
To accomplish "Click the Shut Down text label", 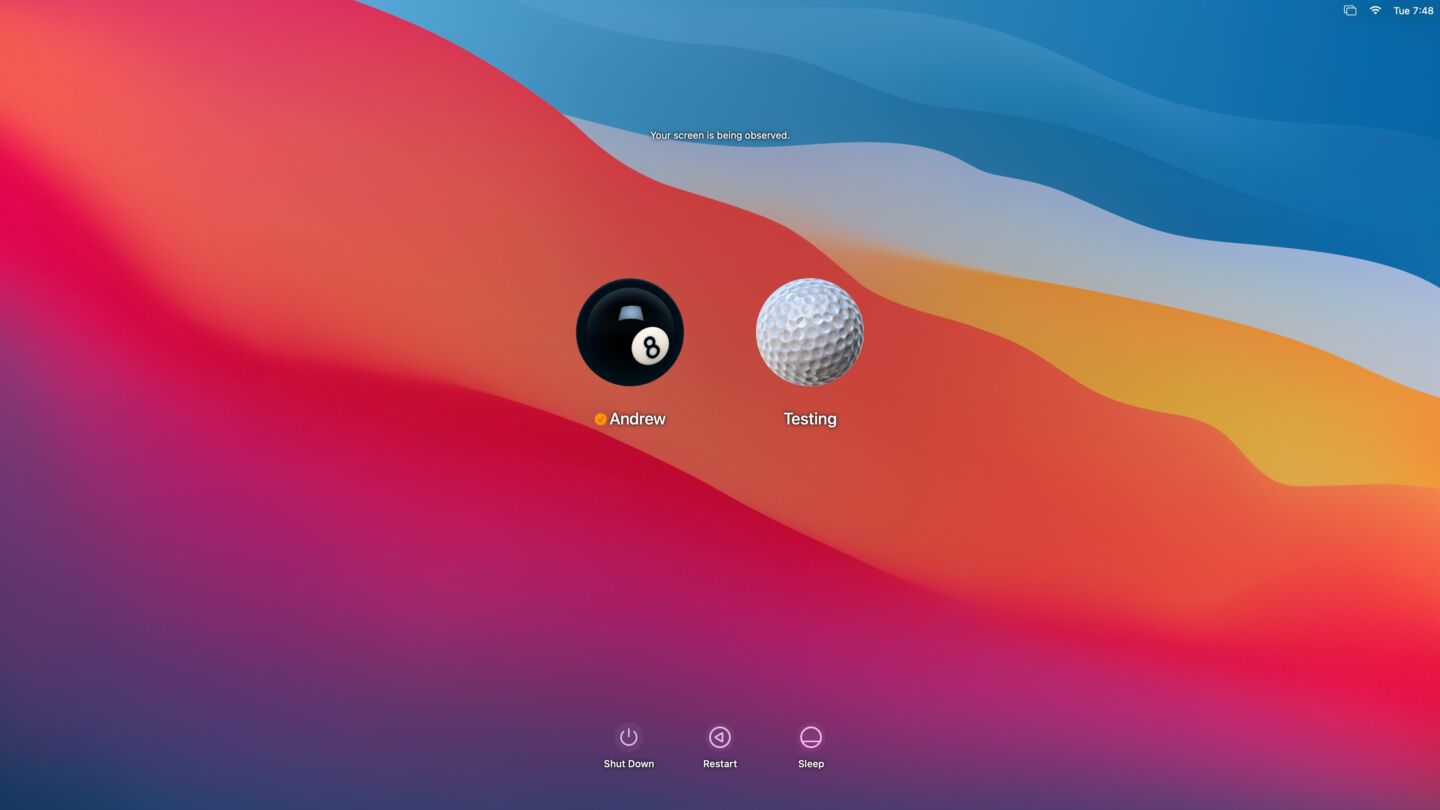I will (629, 763).
